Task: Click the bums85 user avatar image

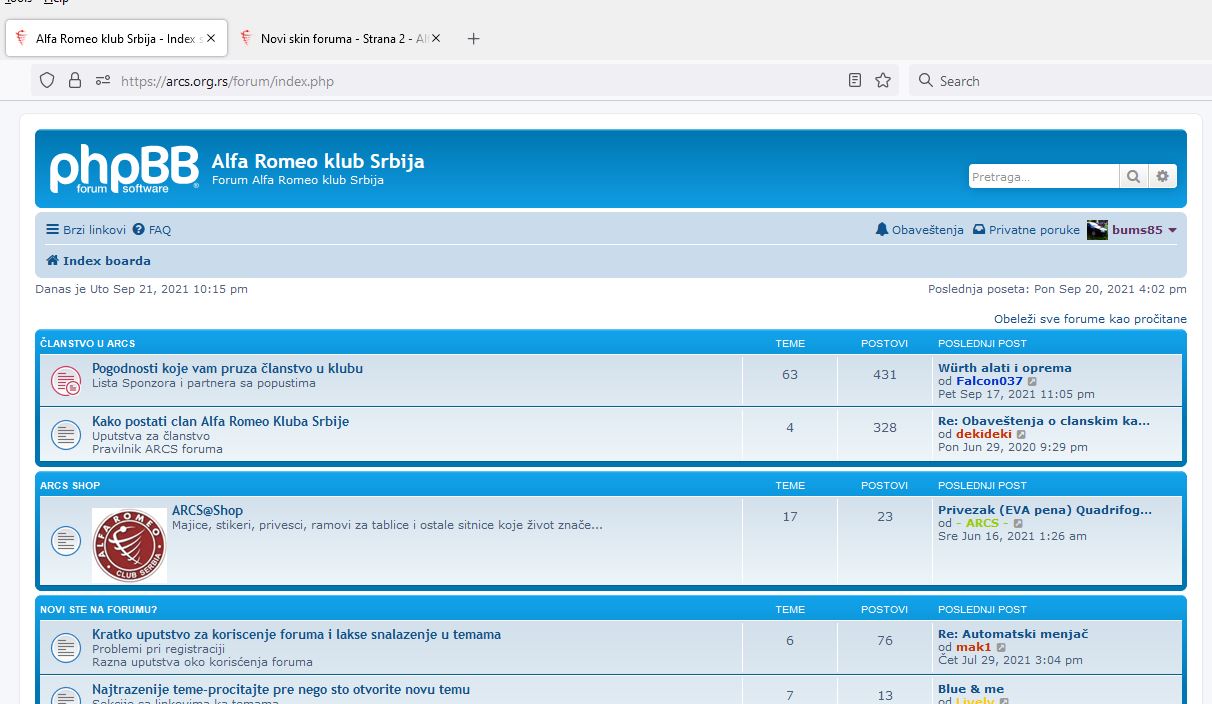Action: point(1097,230)
